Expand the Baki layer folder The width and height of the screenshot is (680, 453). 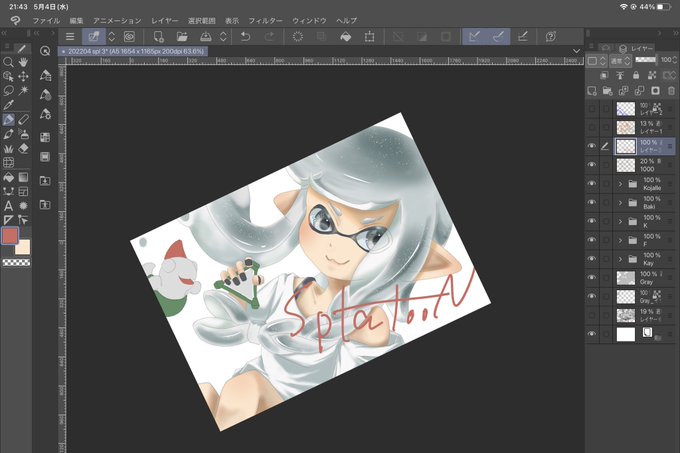click(x=620, y=202)
